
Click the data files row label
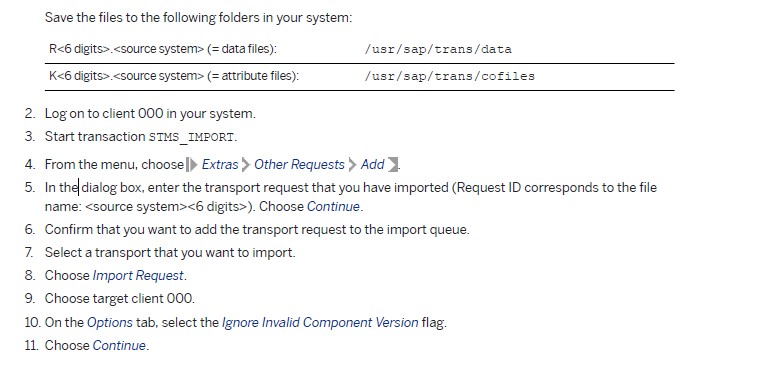163,49
